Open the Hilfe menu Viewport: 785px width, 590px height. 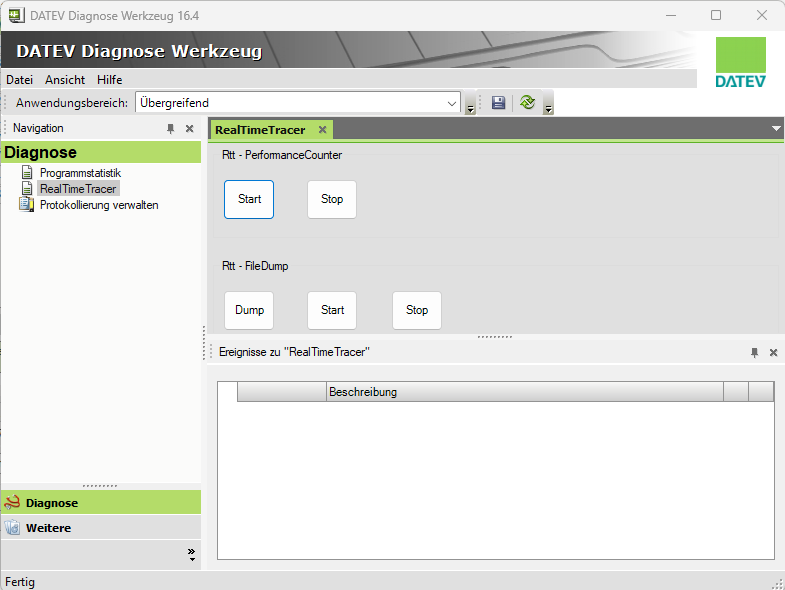pos(110,80)
